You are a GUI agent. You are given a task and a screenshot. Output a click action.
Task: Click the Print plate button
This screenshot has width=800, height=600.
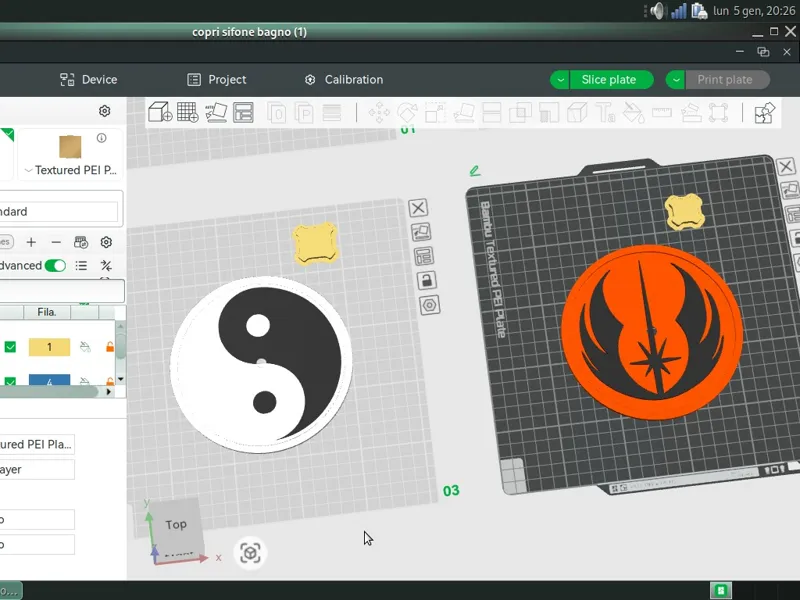click(728, 80)
